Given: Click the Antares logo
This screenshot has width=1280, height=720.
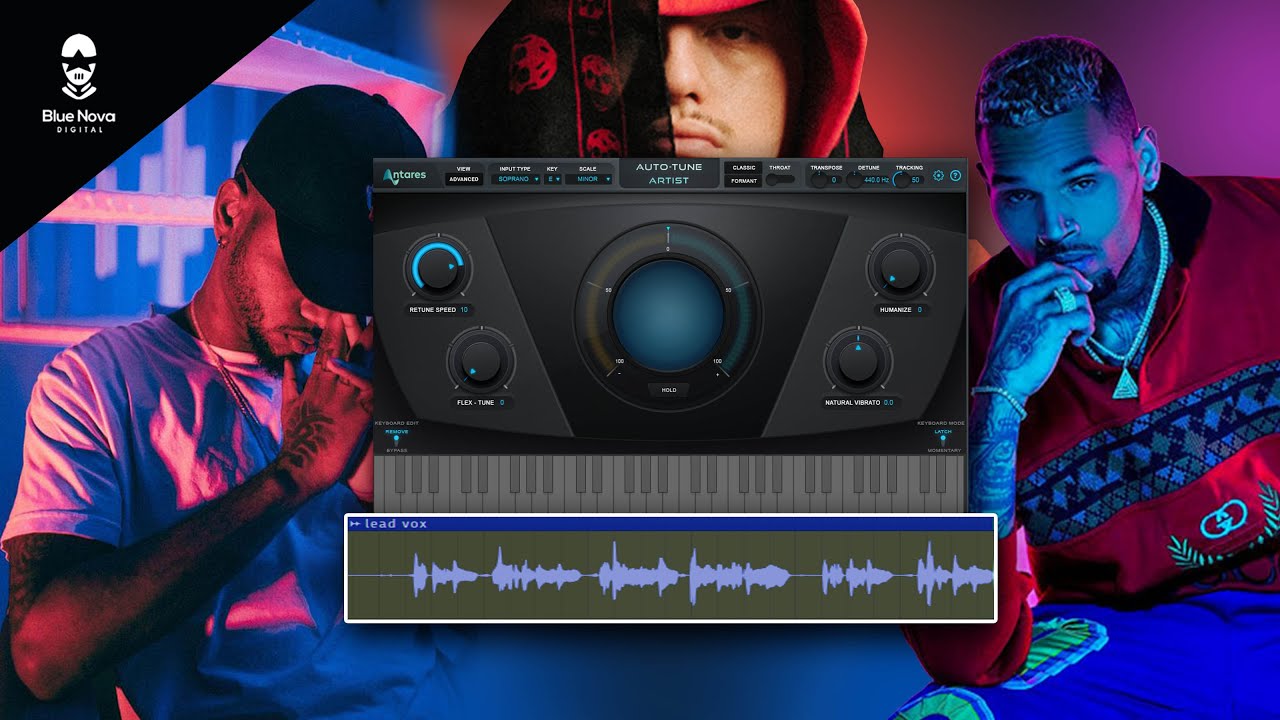Looking at the screenshot, I should [405, 175].
